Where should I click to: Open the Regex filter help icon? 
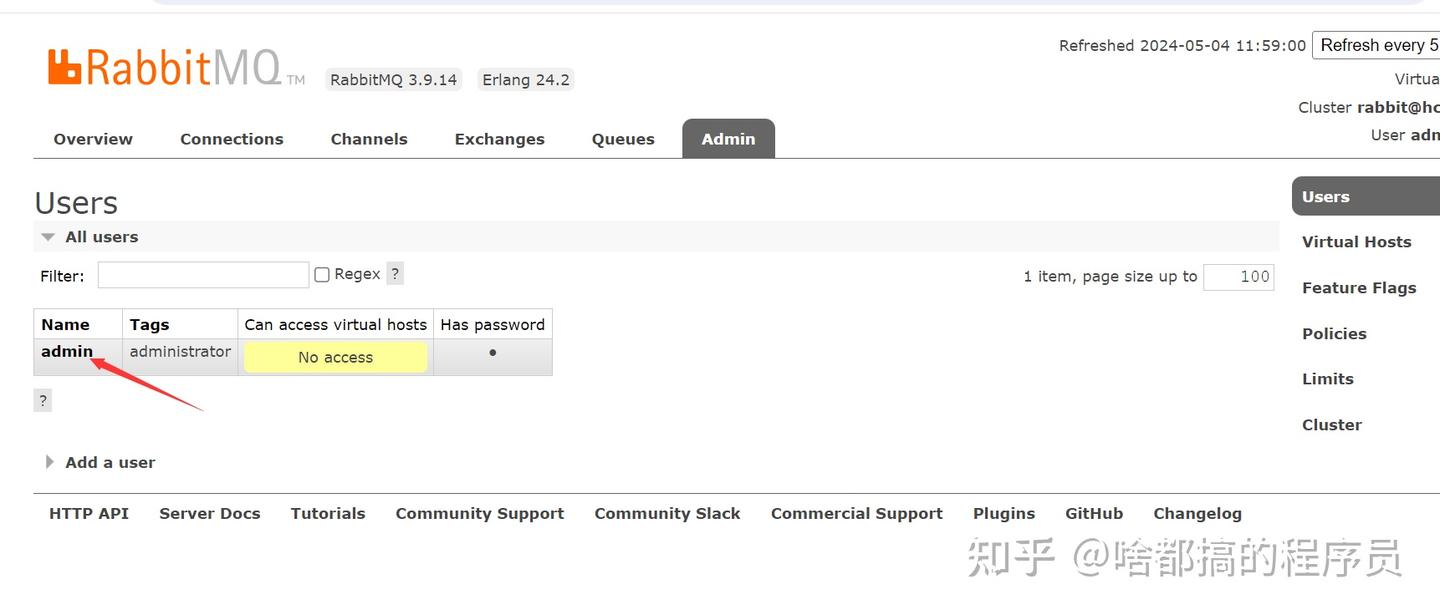pyautogui.click(x=395, y=274)
